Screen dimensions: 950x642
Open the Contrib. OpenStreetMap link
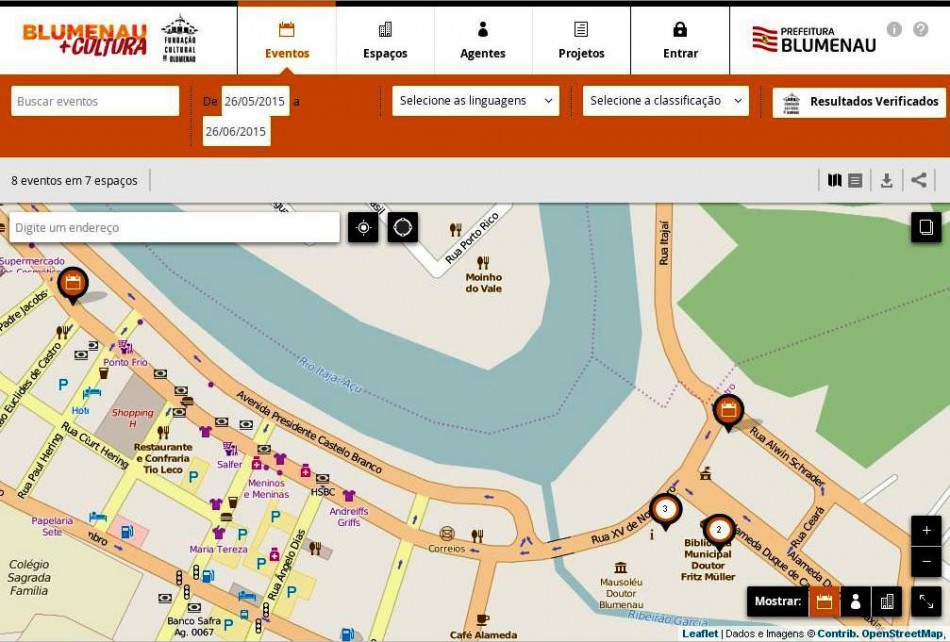880,634
